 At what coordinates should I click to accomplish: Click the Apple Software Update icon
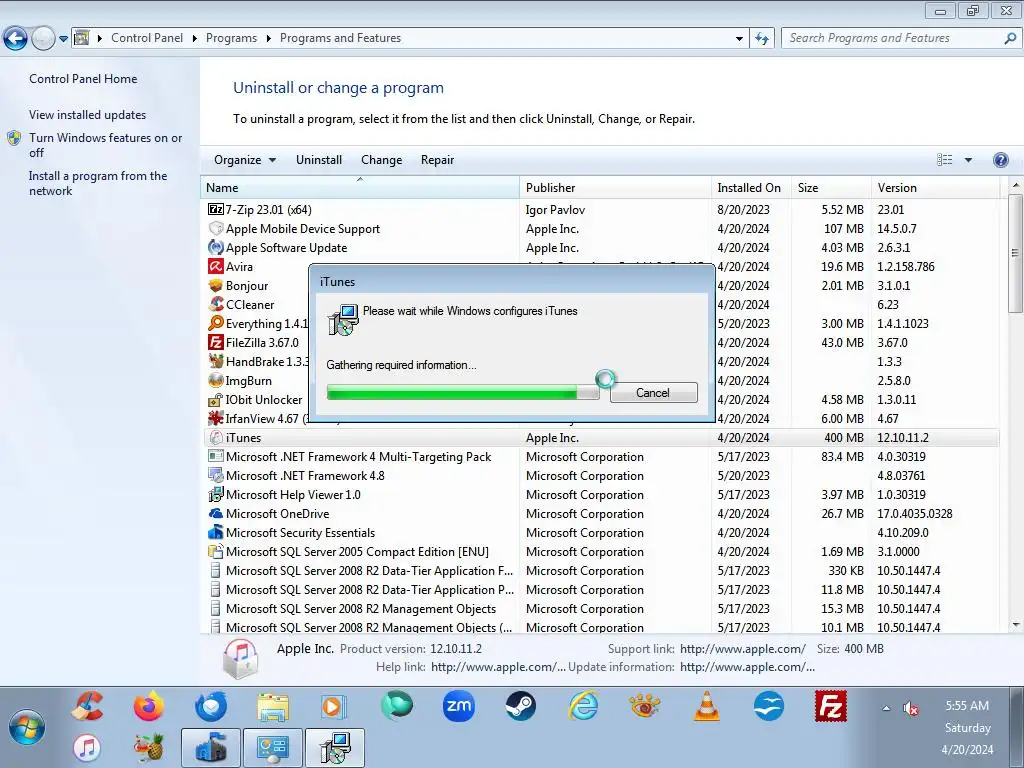coord(216,248)
